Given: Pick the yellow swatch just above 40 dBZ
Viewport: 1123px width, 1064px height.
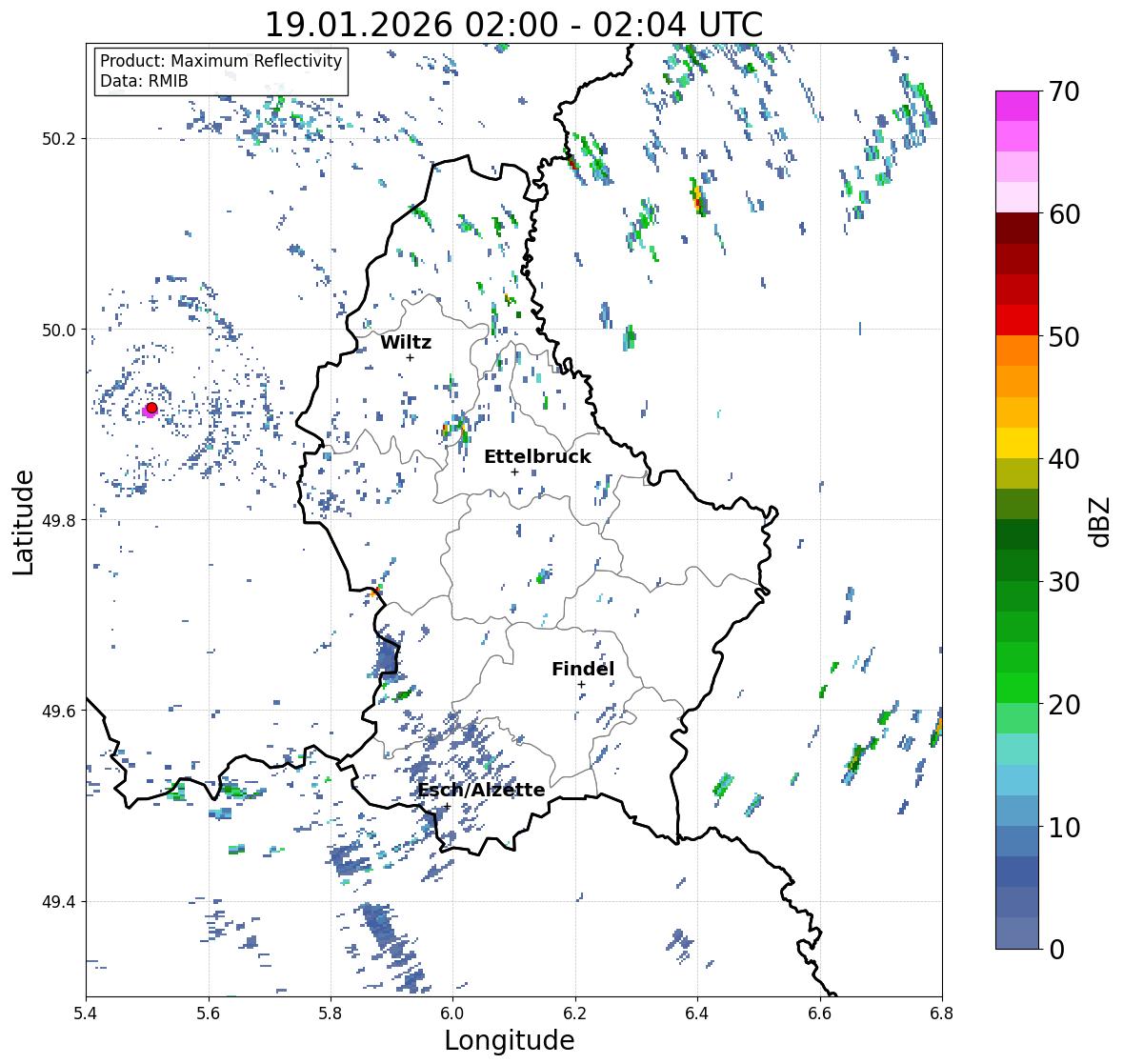Looking at the screenshot, I should pyautogui.click(x=1017, y=443).
